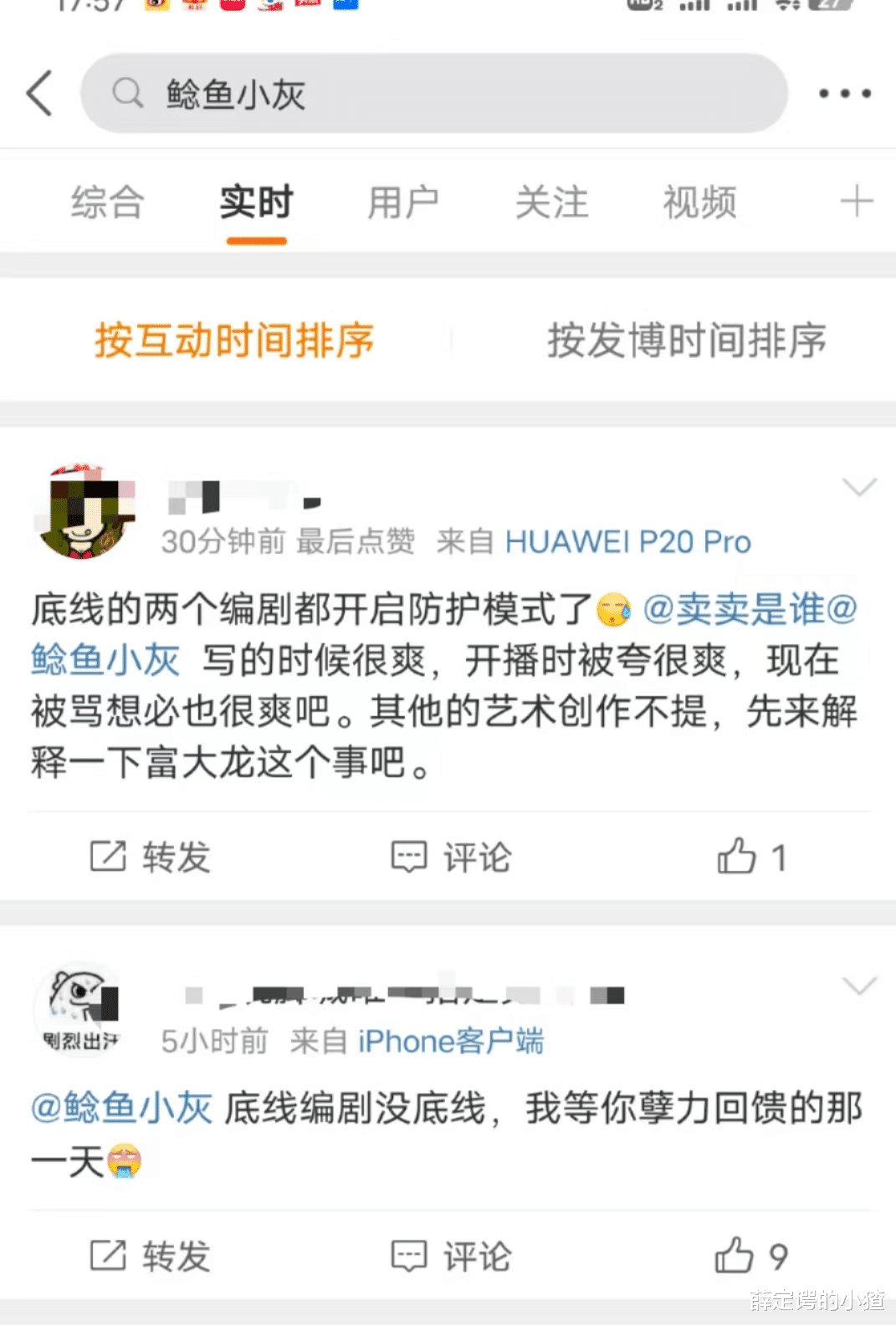Viewport: 896px width, 1326px height.
Task: Tap the back arrow icon
Action: tap(39, 93)
